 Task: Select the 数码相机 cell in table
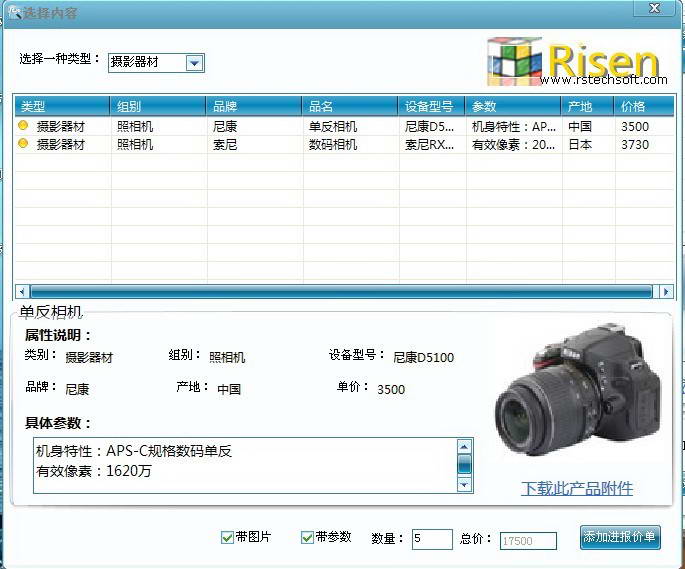click(333, 145)
